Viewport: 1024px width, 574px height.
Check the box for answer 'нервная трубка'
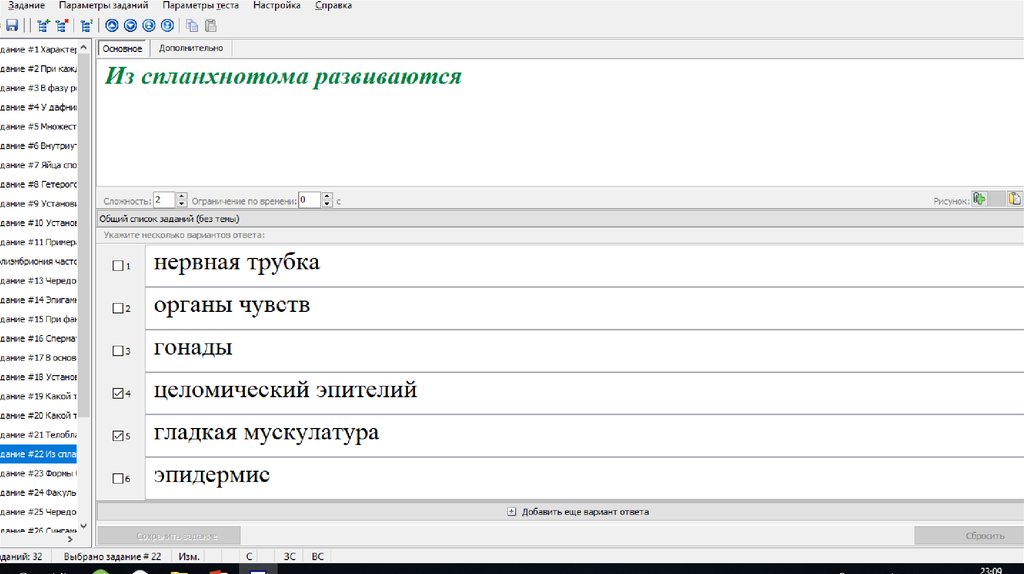(118, 266)
